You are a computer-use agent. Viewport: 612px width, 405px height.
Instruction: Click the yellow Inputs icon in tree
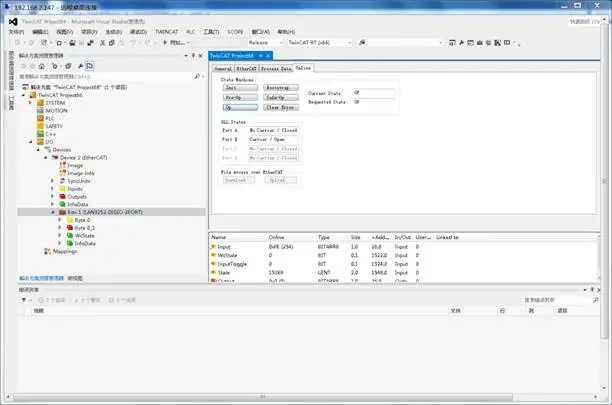[x=62, y=188]
